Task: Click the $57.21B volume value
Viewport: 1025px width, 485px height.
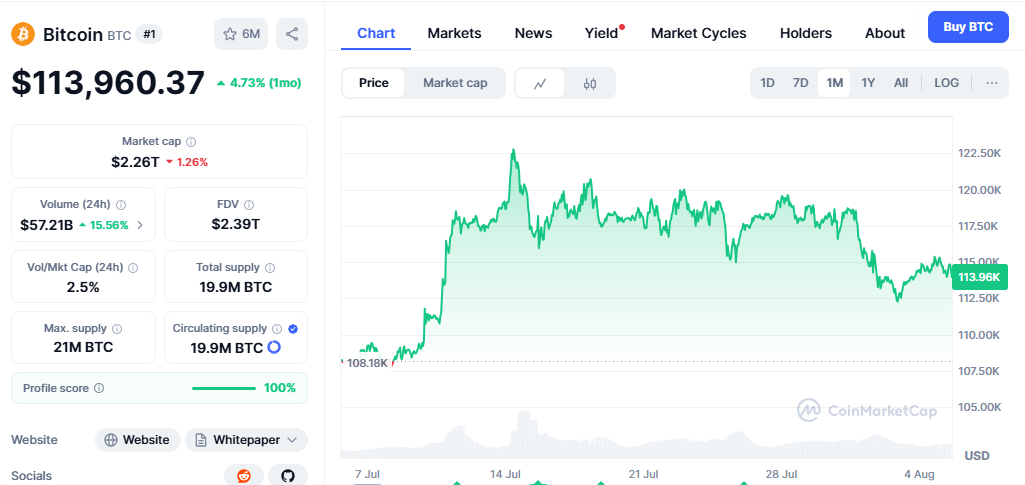Action: 47,226
